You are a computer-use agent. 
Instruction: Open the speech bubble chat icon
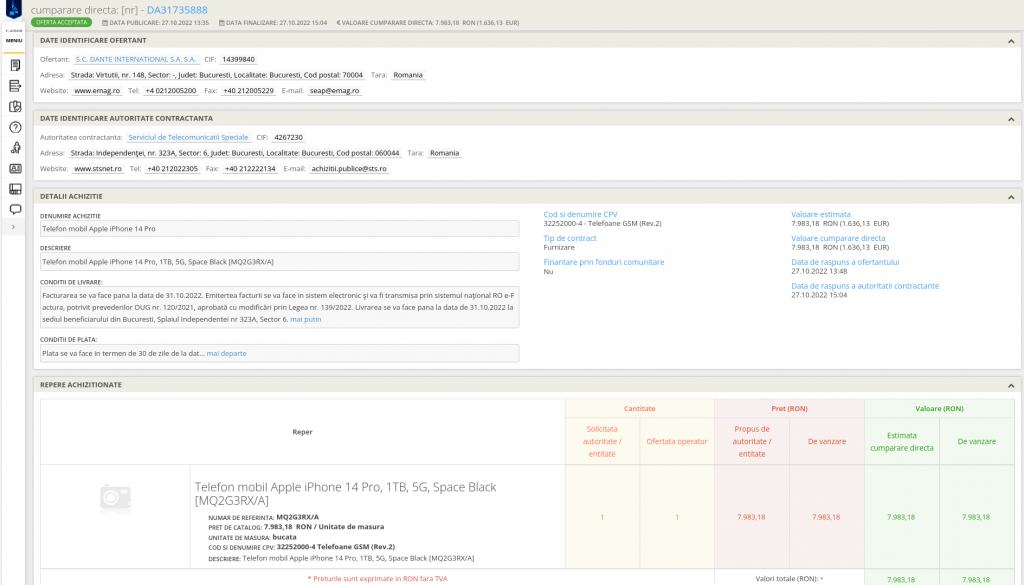[x=15, y=210]
